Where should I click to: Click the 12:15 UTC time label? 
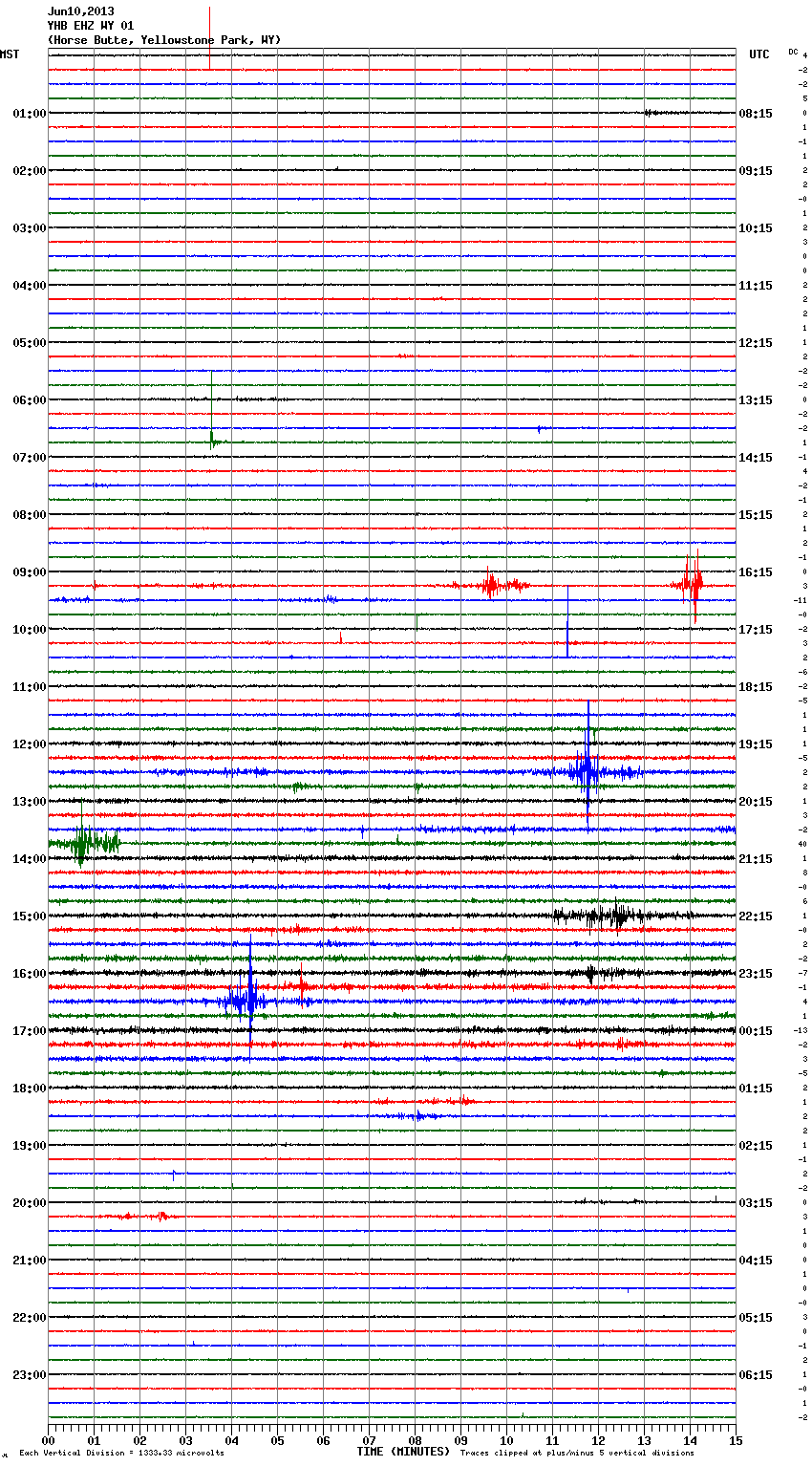point(756,343)
